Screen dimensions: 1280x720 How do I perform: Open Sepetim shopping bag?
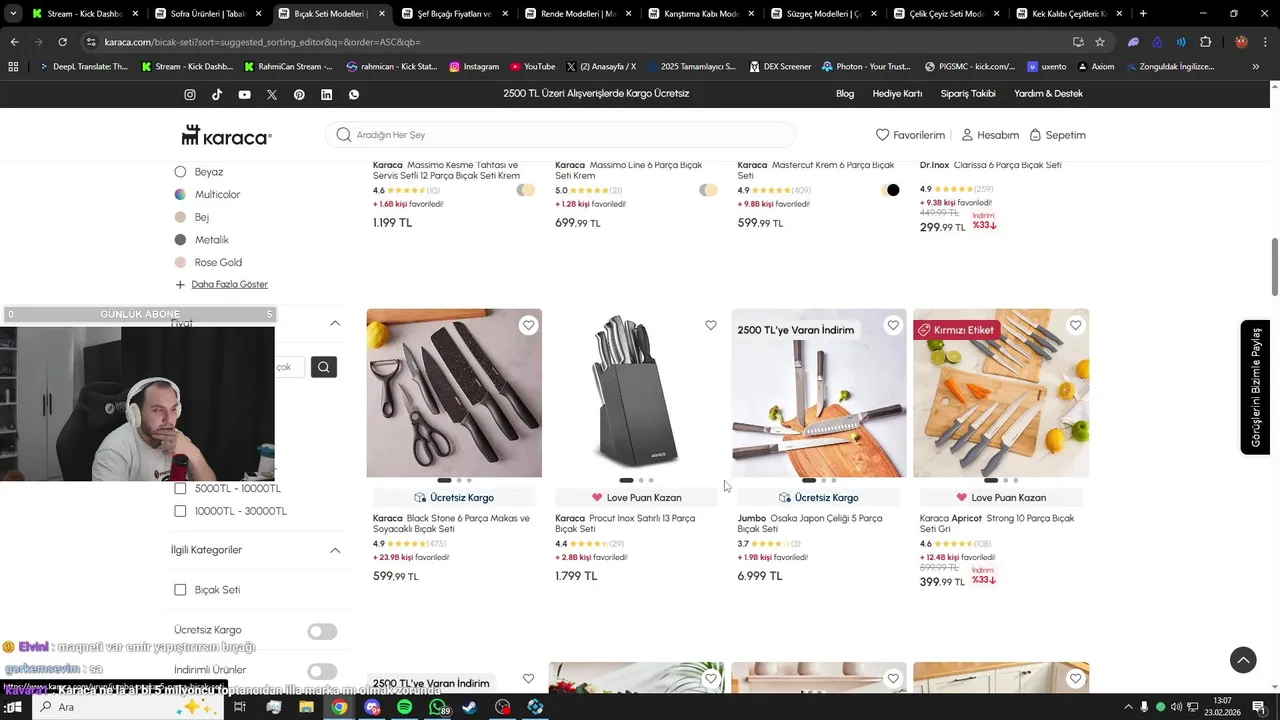1057,135
